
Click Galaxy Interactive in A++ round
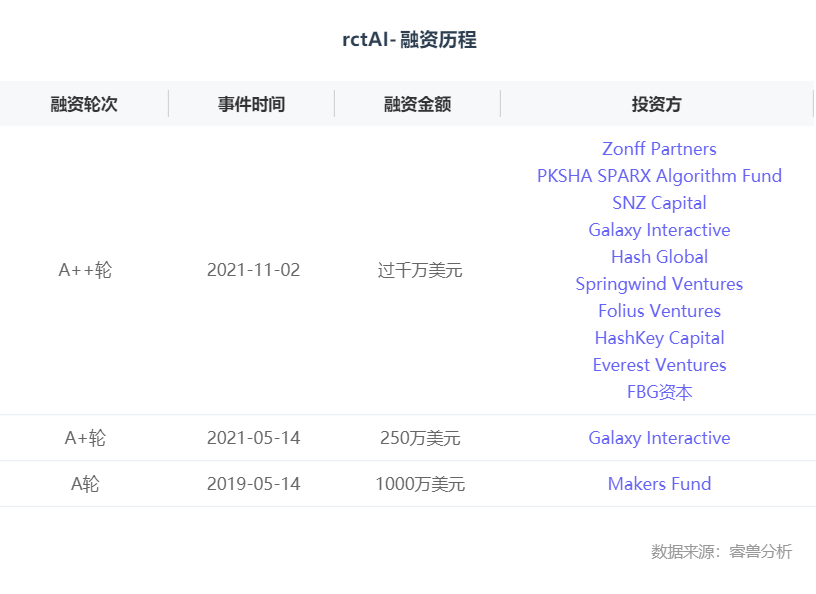click(x=659, y=230)
